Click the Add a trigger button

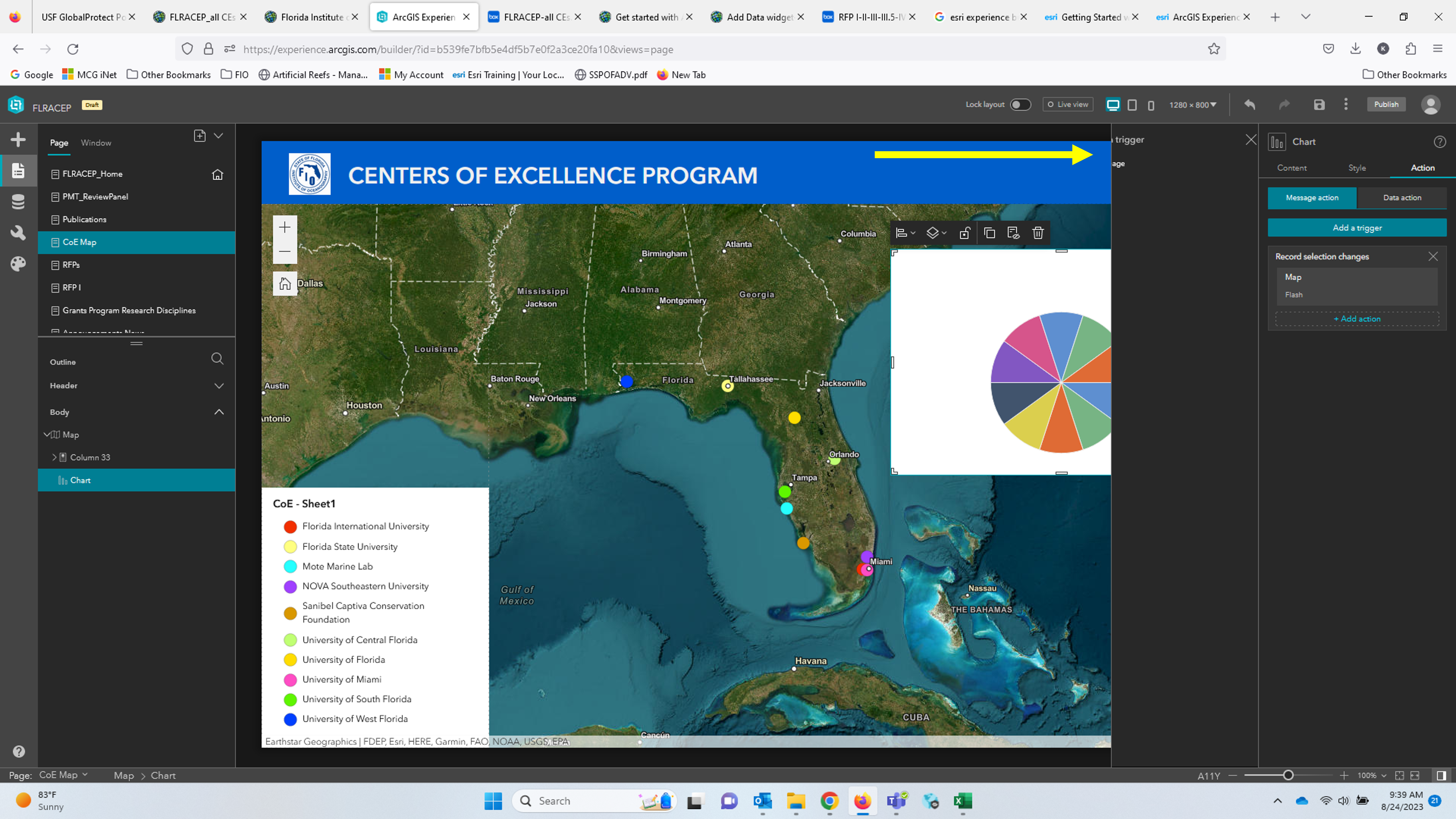point(1356,228)
